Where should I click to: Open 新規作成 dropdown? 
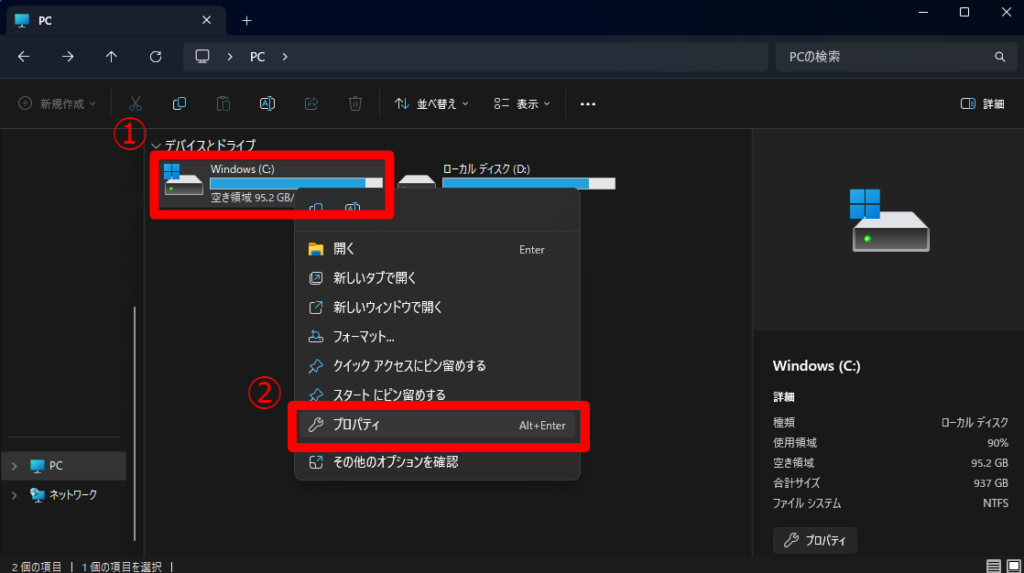(57, 104)
